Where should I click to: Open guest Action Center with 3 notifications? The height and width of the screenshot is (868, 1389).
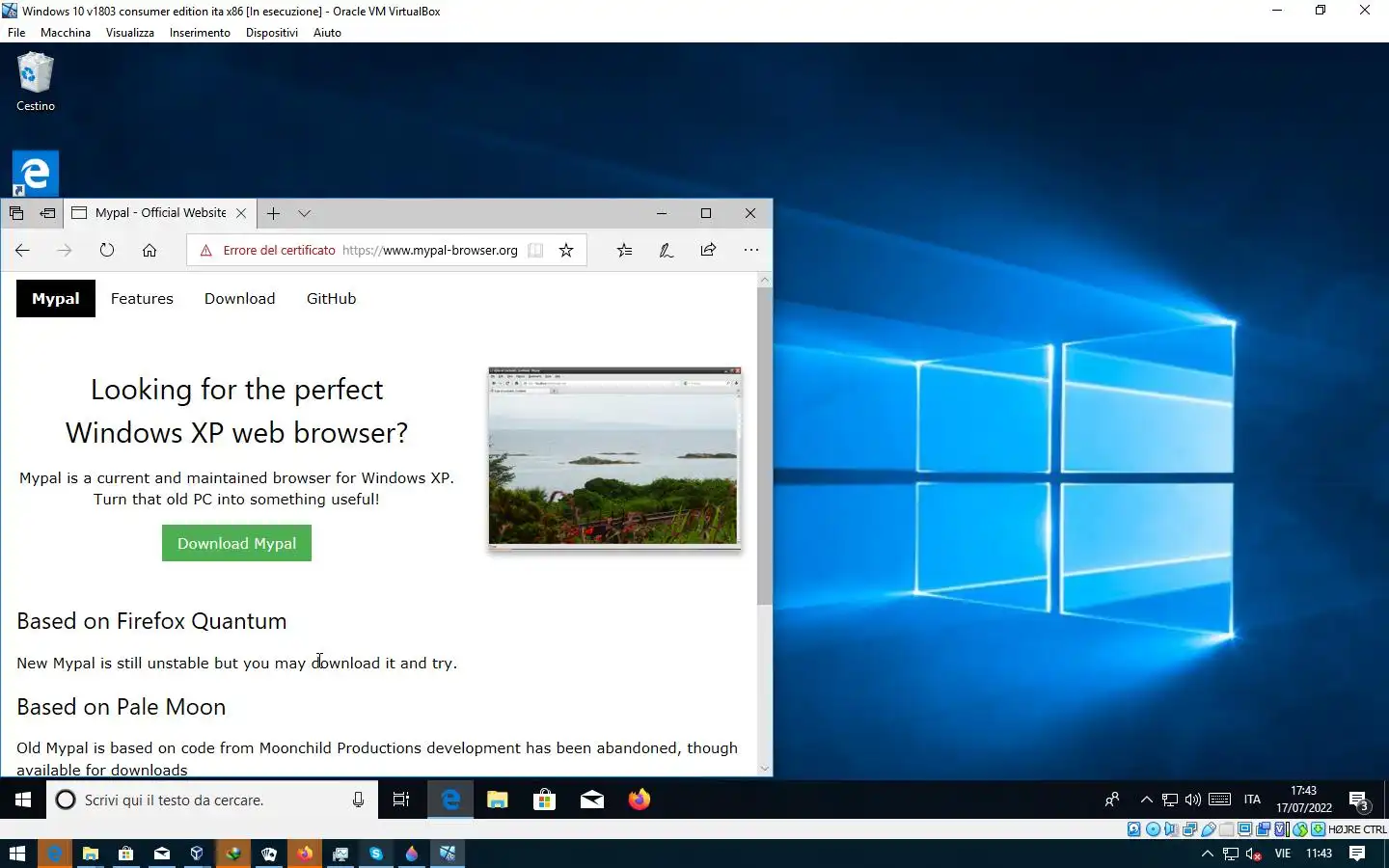pyautogui.click(x=1359, y=800)
